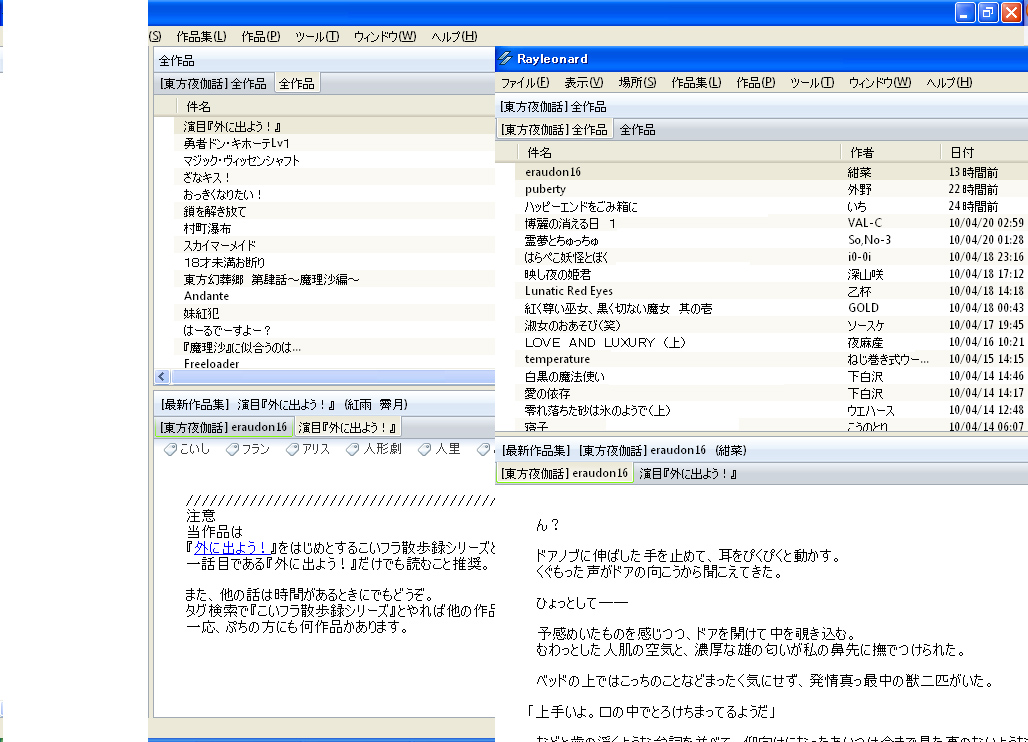Minimize the rear window using its title bar button
Screen dimensions: 1028x742
pyautogui.click(x=964, y=12)
